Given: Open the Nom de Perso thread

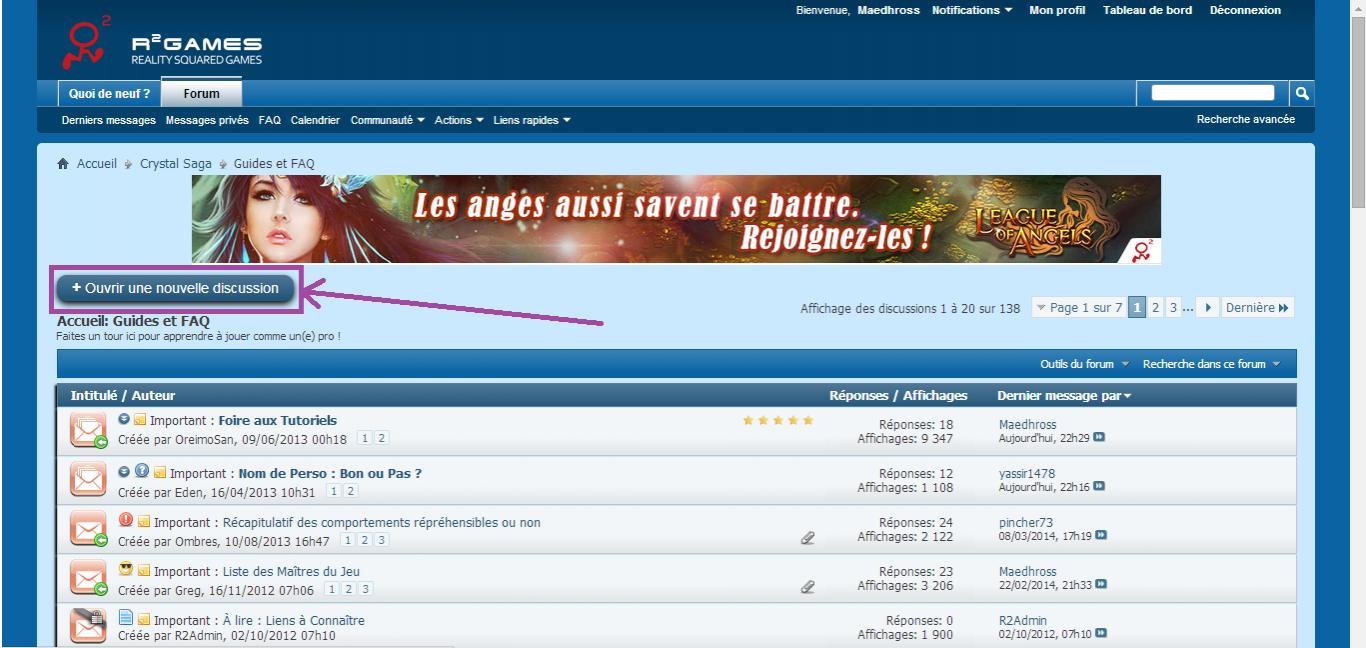Looking at the screenshot, I should [x=329, y=473].
